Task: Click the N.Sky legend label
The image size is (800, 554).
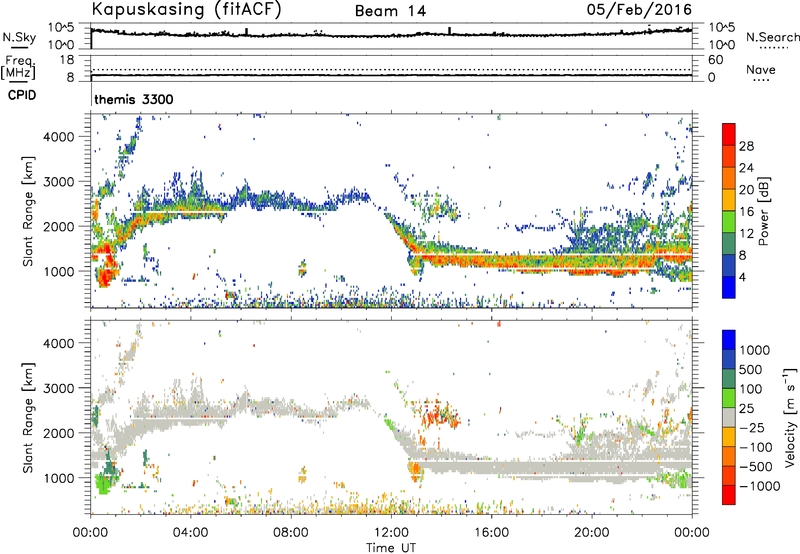Action: click(19, 37)
